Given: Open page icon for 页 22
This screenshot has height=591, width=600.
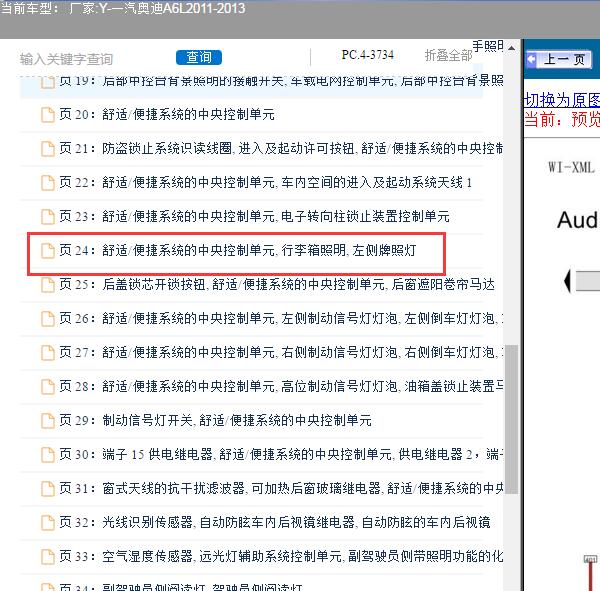Looking at the screenshot, I should (x=48, y=183).
